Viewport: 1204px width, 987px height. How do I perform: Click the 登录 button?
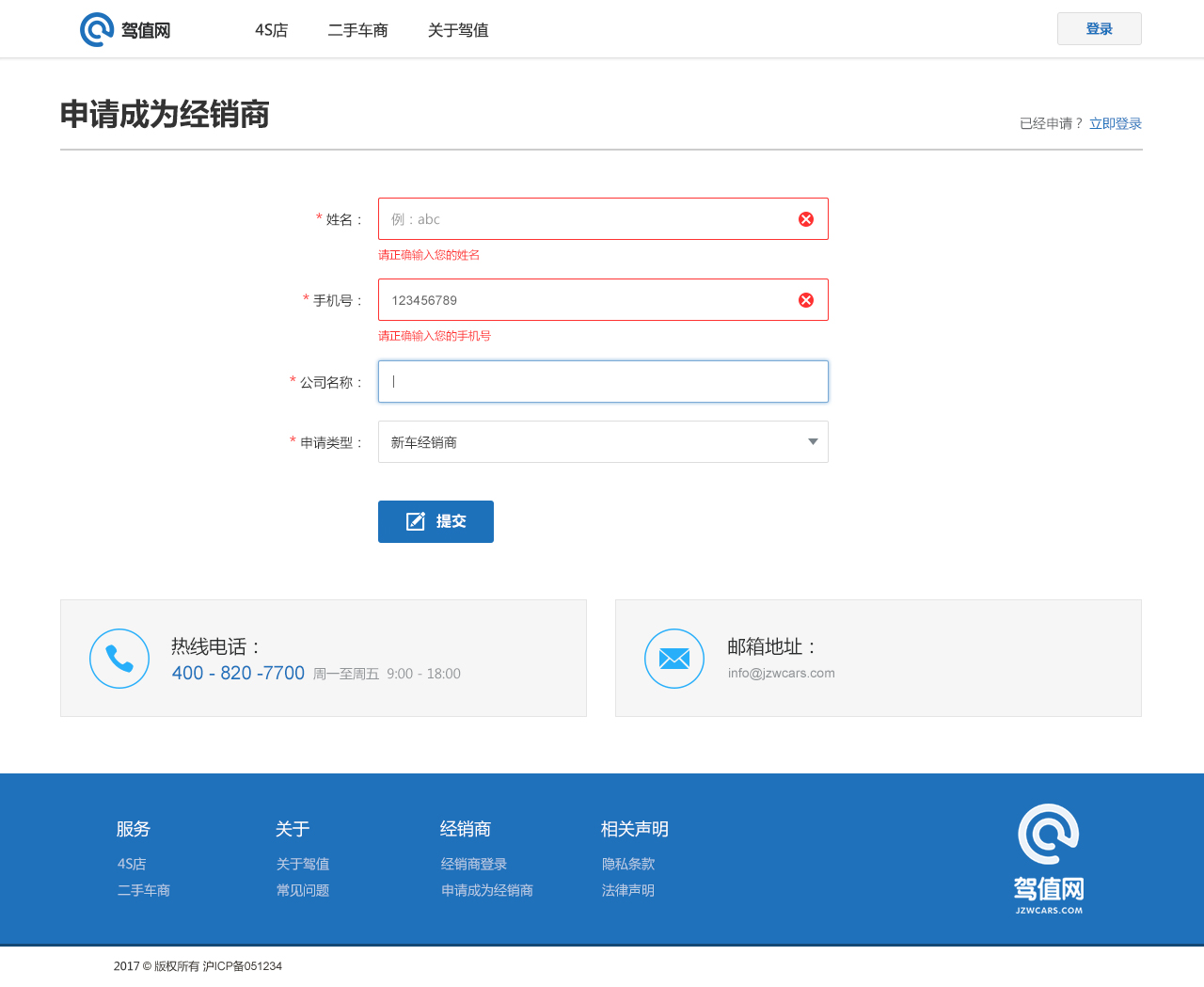point(1100,29)
